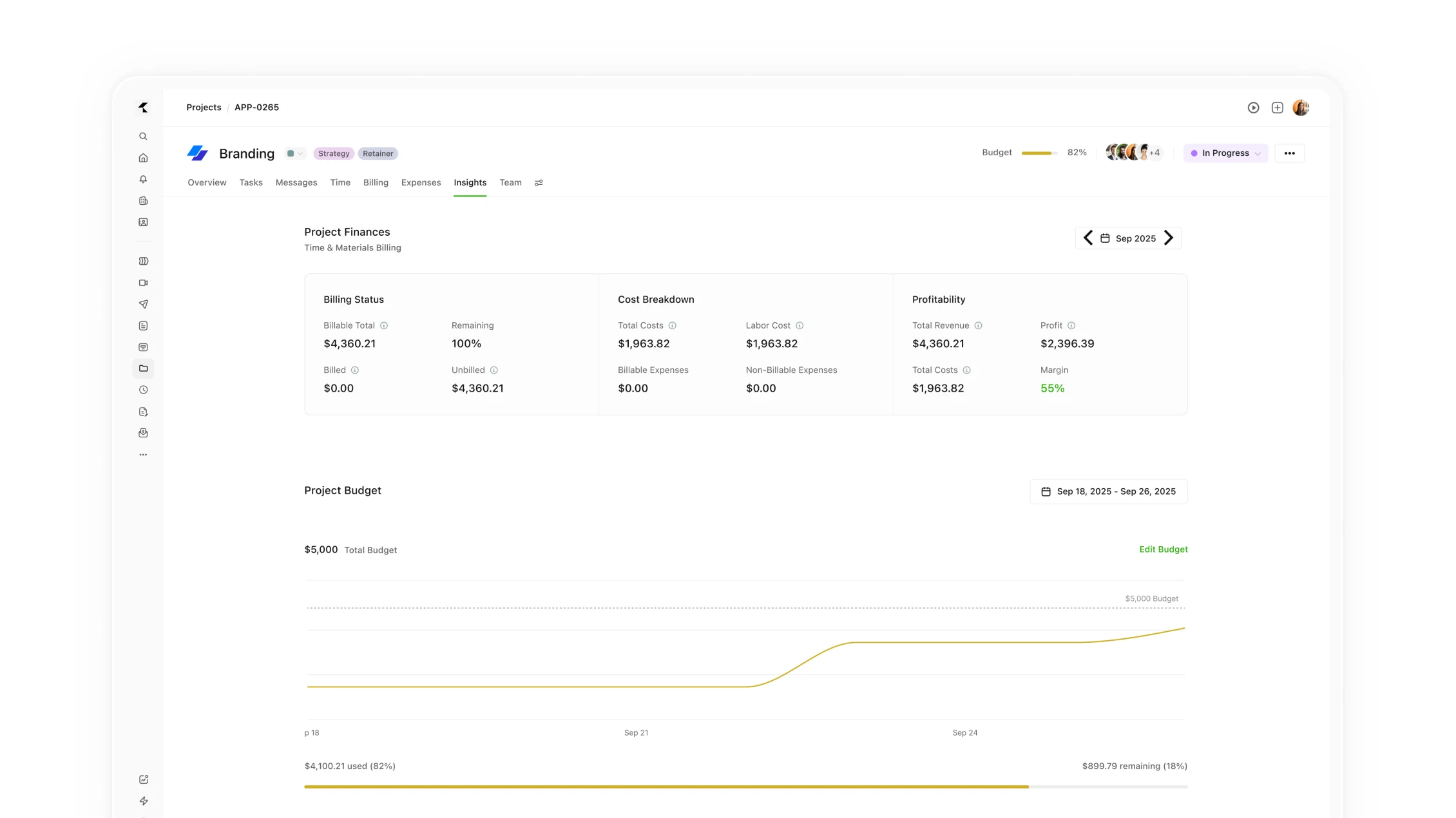Click the yellow budget progress bar
Screen dimensions: 1456x818
pyautogui.click(x=664, y=786)
